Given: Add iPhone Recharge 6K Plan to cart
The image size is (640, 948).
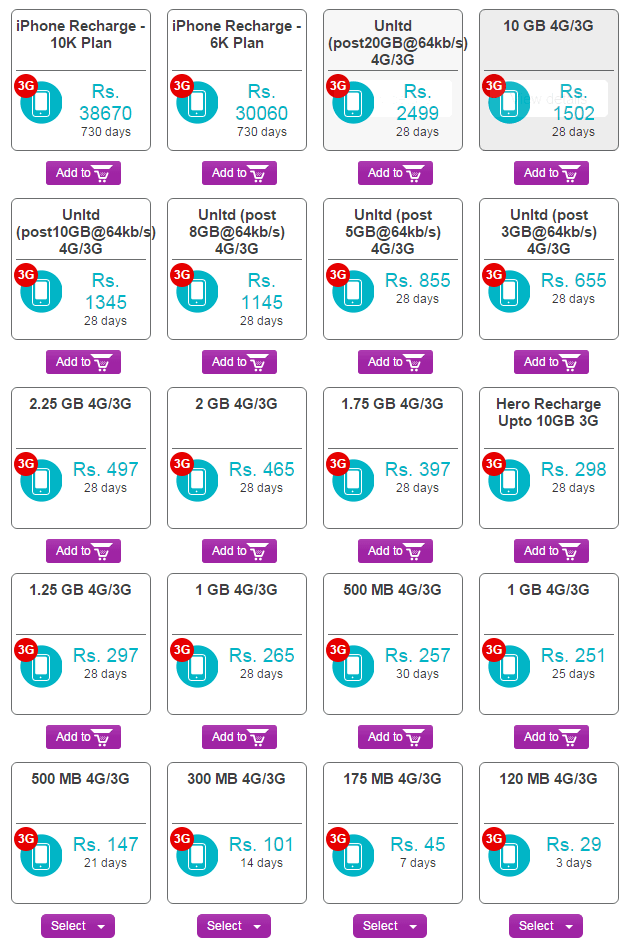Looking at the screenshot, I should pyautogui.click(x=239, y=173).
